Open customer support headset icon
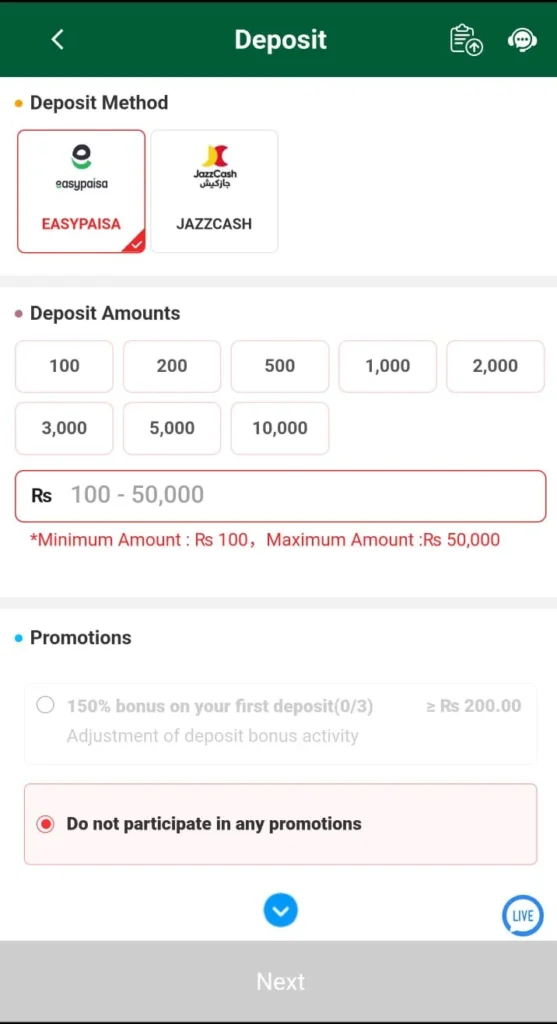This screenshot has height=1024, width=557. coord(522,40)
